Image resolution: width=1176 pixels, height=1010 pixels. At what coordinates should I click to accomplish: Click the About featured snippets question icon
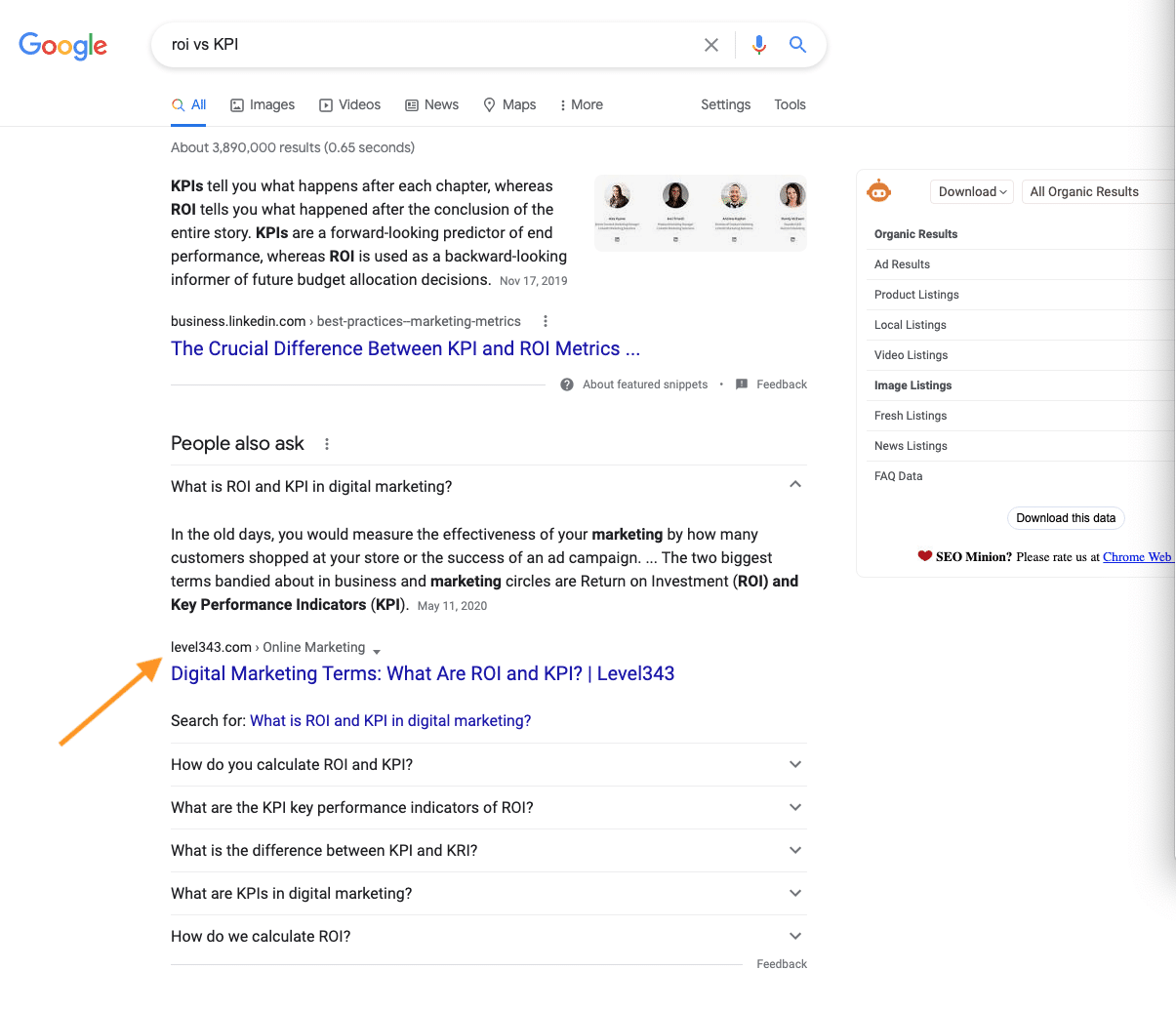tap(567, 384)
